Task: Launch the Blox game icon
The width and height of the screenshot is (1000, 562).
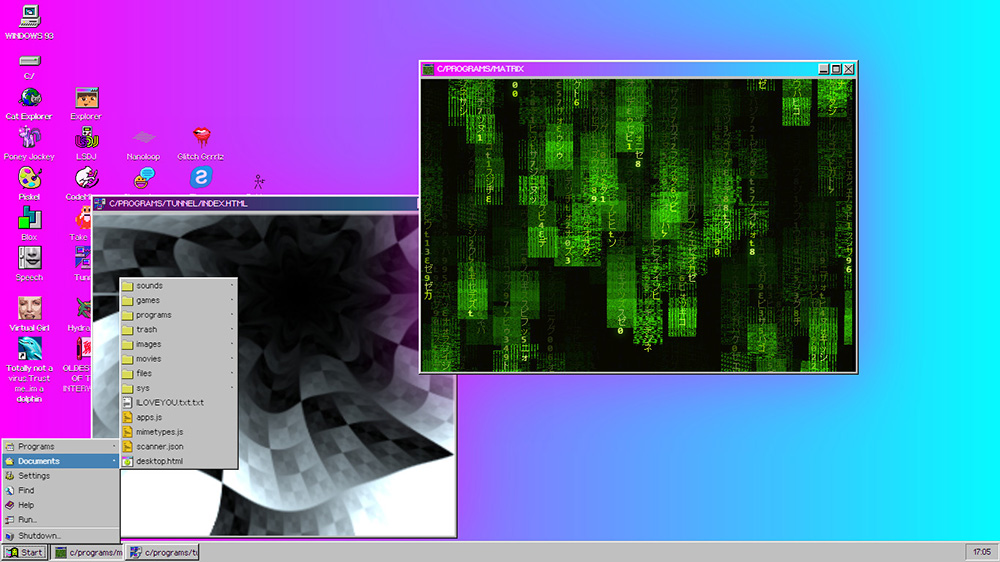Action: click(29, 224)
